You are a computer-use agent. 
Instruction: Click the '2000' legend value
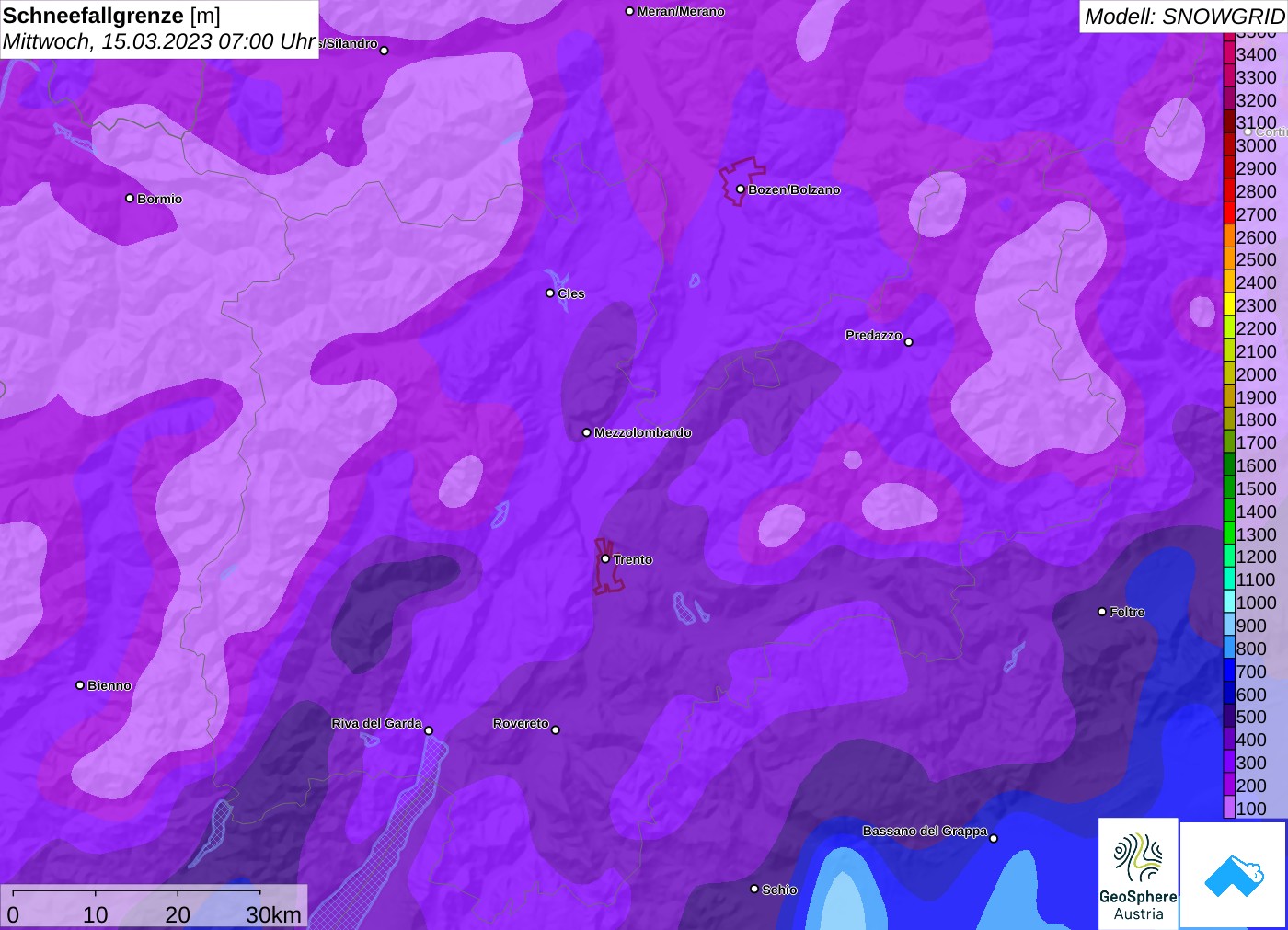point(1257,374)
